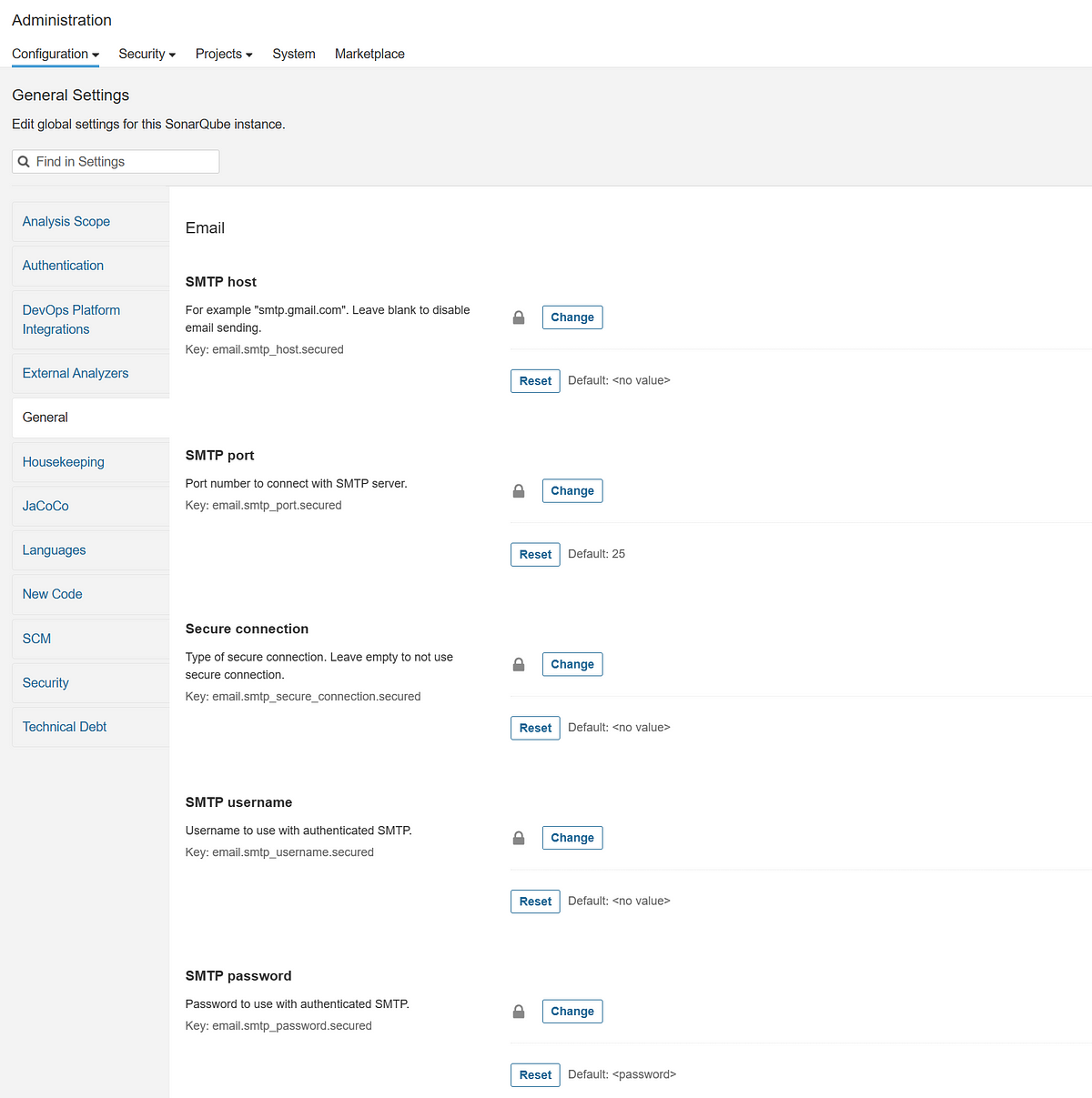Select the System menu item

[293, 54]
